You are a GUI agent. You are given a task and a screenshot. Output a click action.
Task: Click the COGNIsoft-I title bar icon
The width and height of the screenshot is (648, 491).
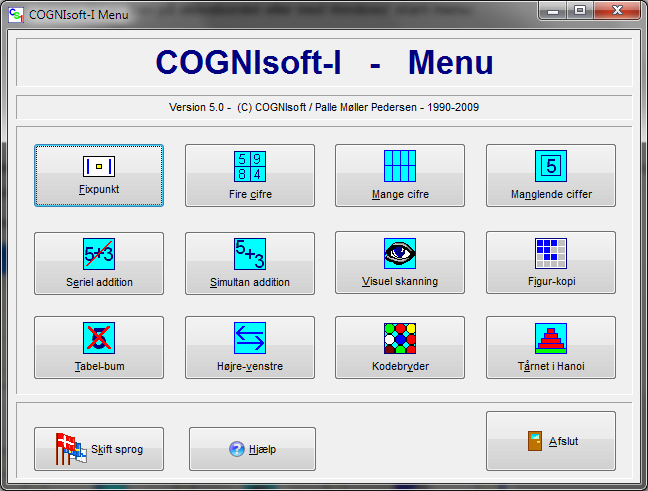click(x=16, y=14)
